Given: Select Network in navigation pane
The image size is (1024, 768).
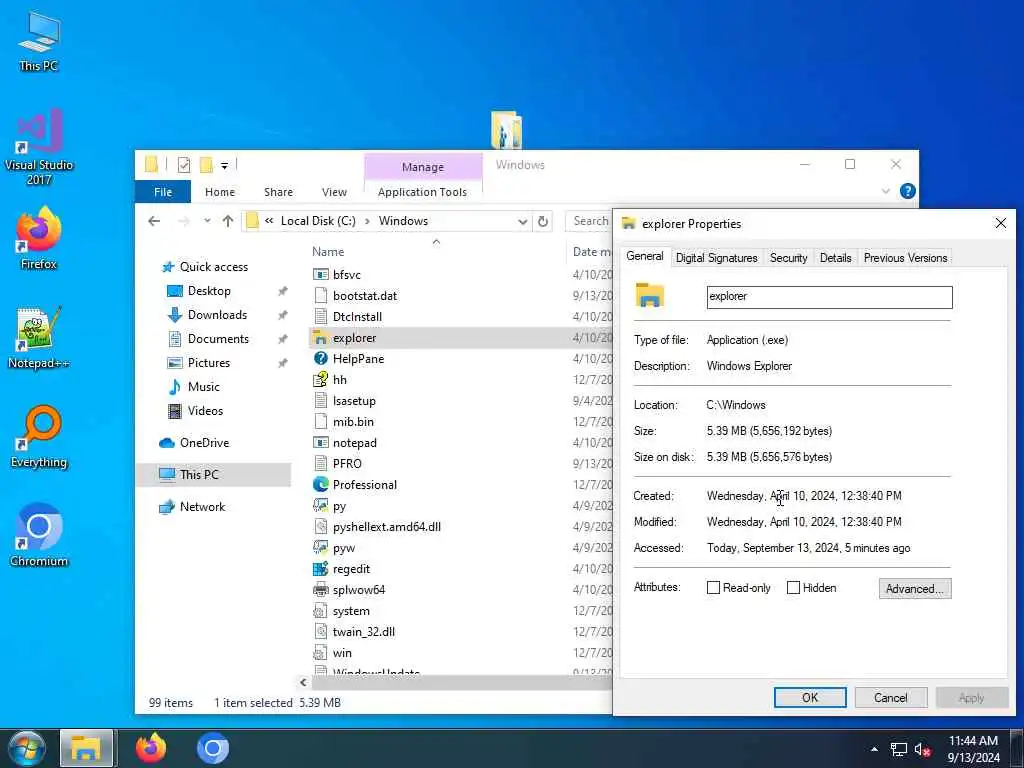Looking at the screenshot, I should coord(202,507).
